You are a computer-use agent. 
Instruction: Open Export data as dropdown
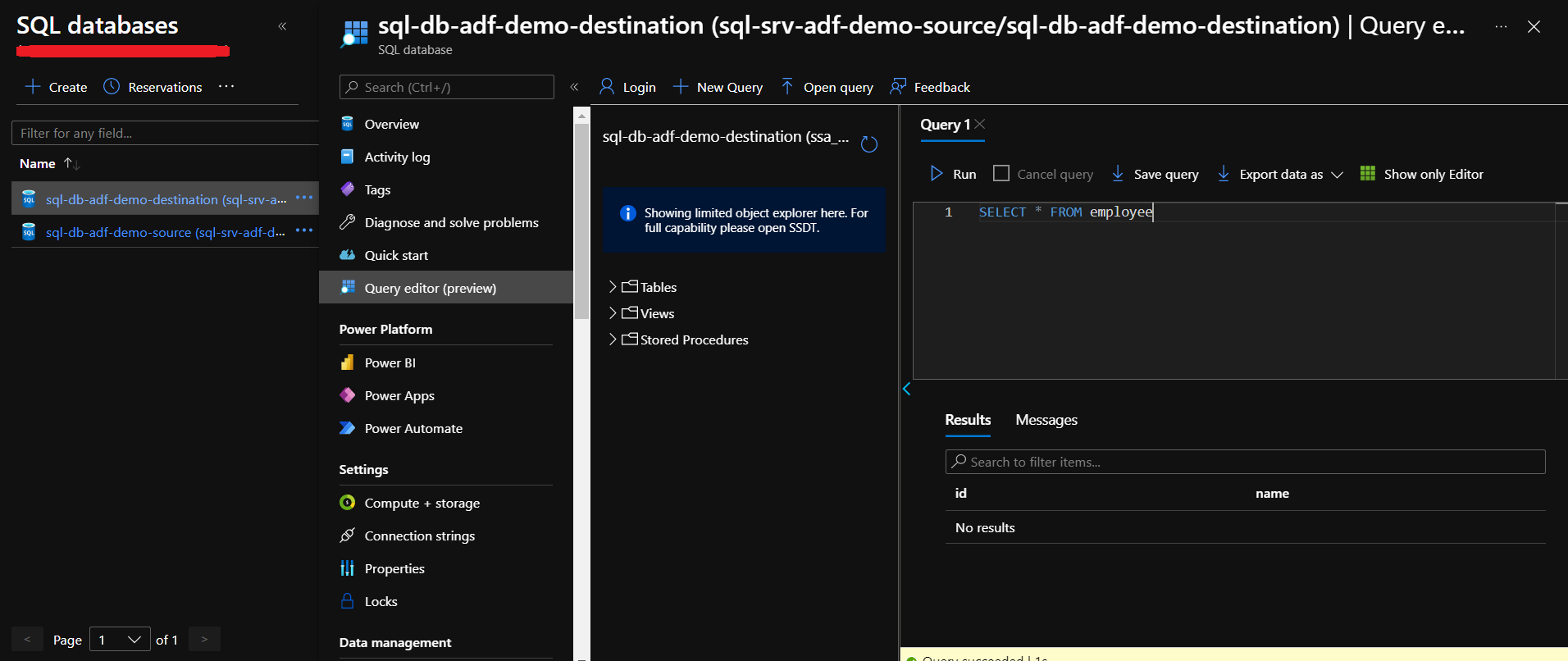click(1280, 174)
